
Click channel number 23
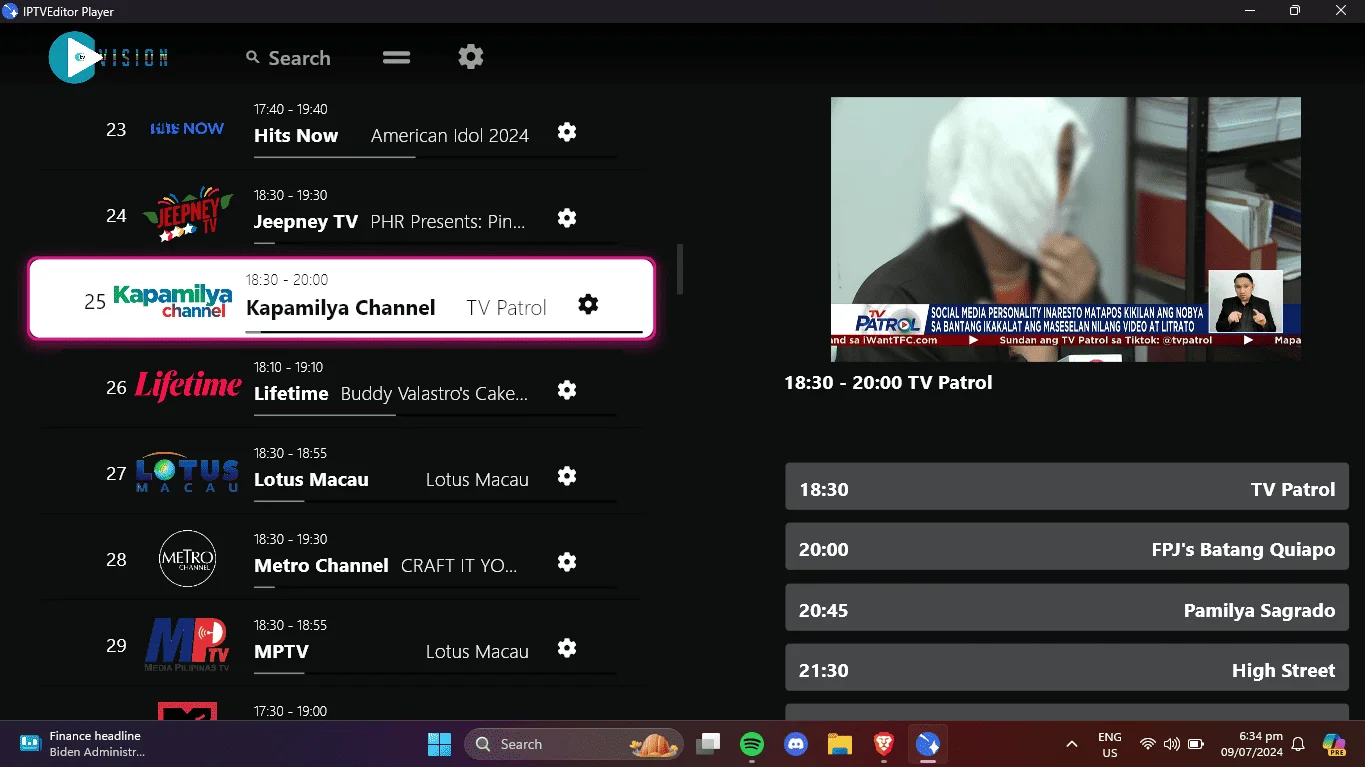coord(116,129)
